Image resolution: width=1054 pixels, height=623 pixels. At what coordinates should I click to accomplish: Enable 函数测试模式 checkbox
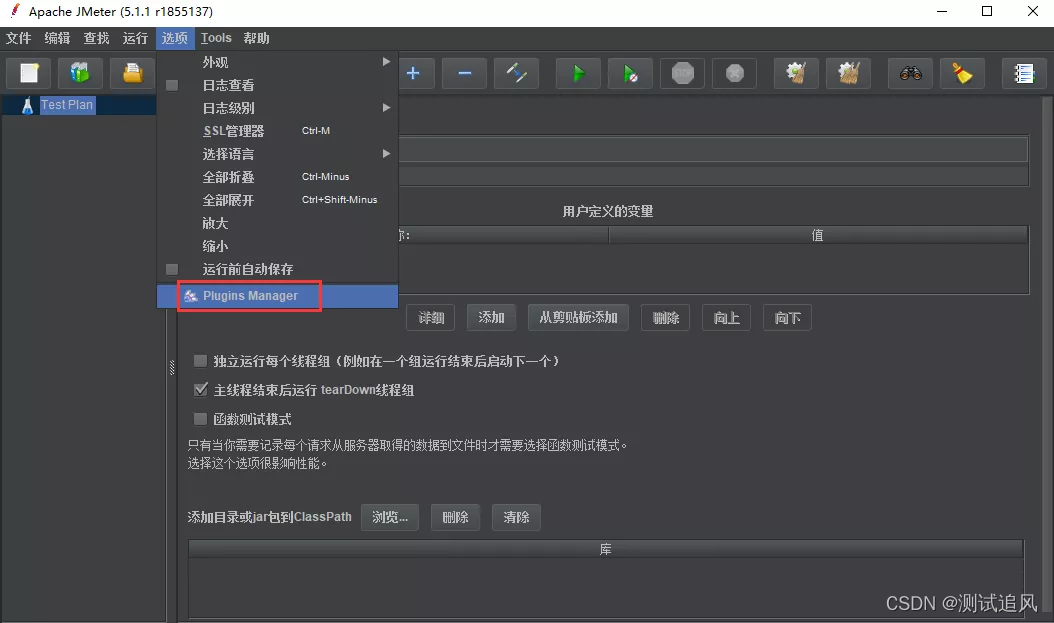coord(200,418)
